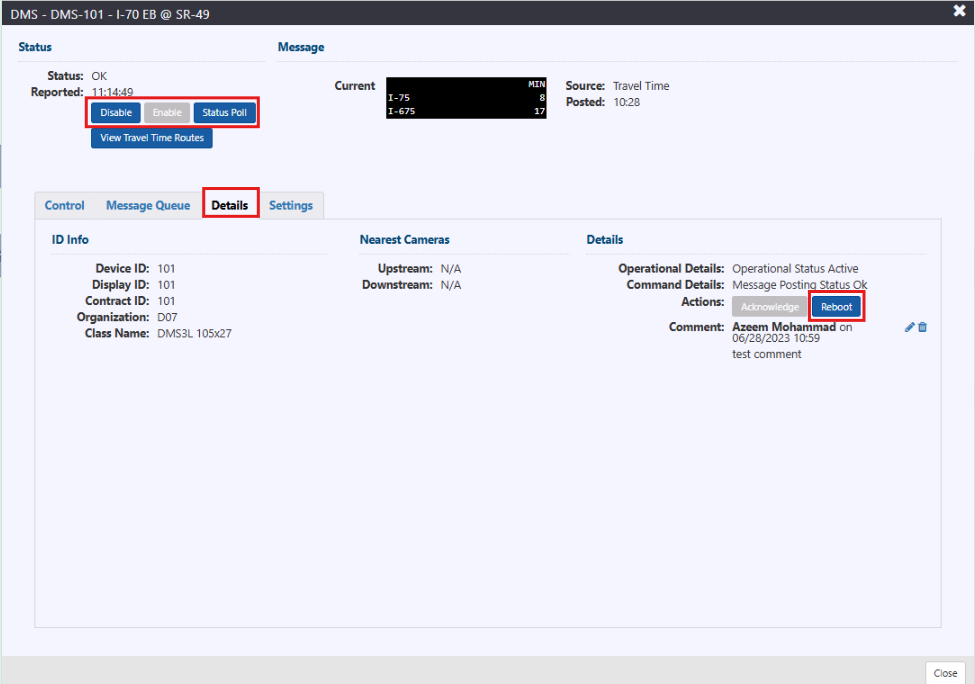Reboot the sign from Actions
The height and width of the screenshot is (684, 975).
pyautogui.click(x=837, y=307)
